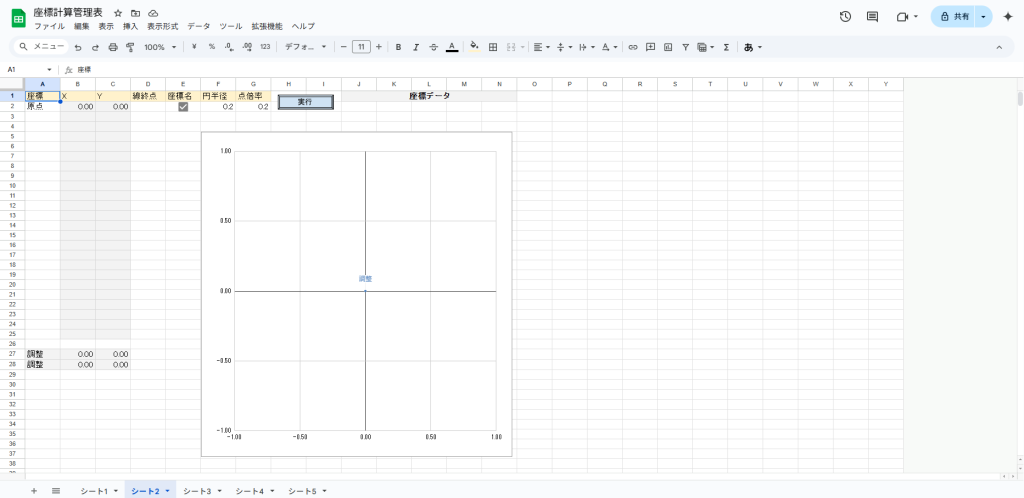Click the insert chart icon

pyautogui.click(x=668, y=47)
